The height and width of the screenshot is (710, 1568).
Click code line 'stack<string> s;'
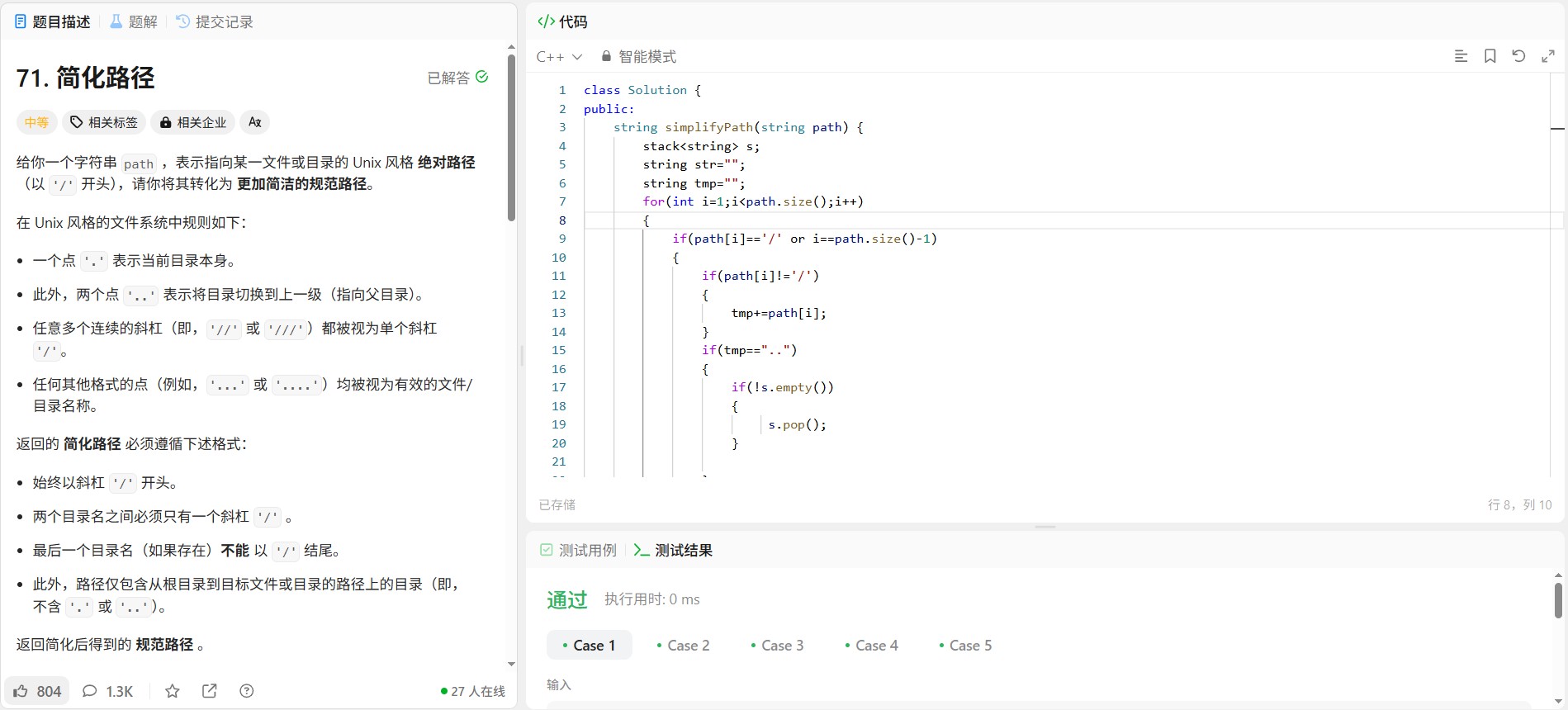[701, 146]
